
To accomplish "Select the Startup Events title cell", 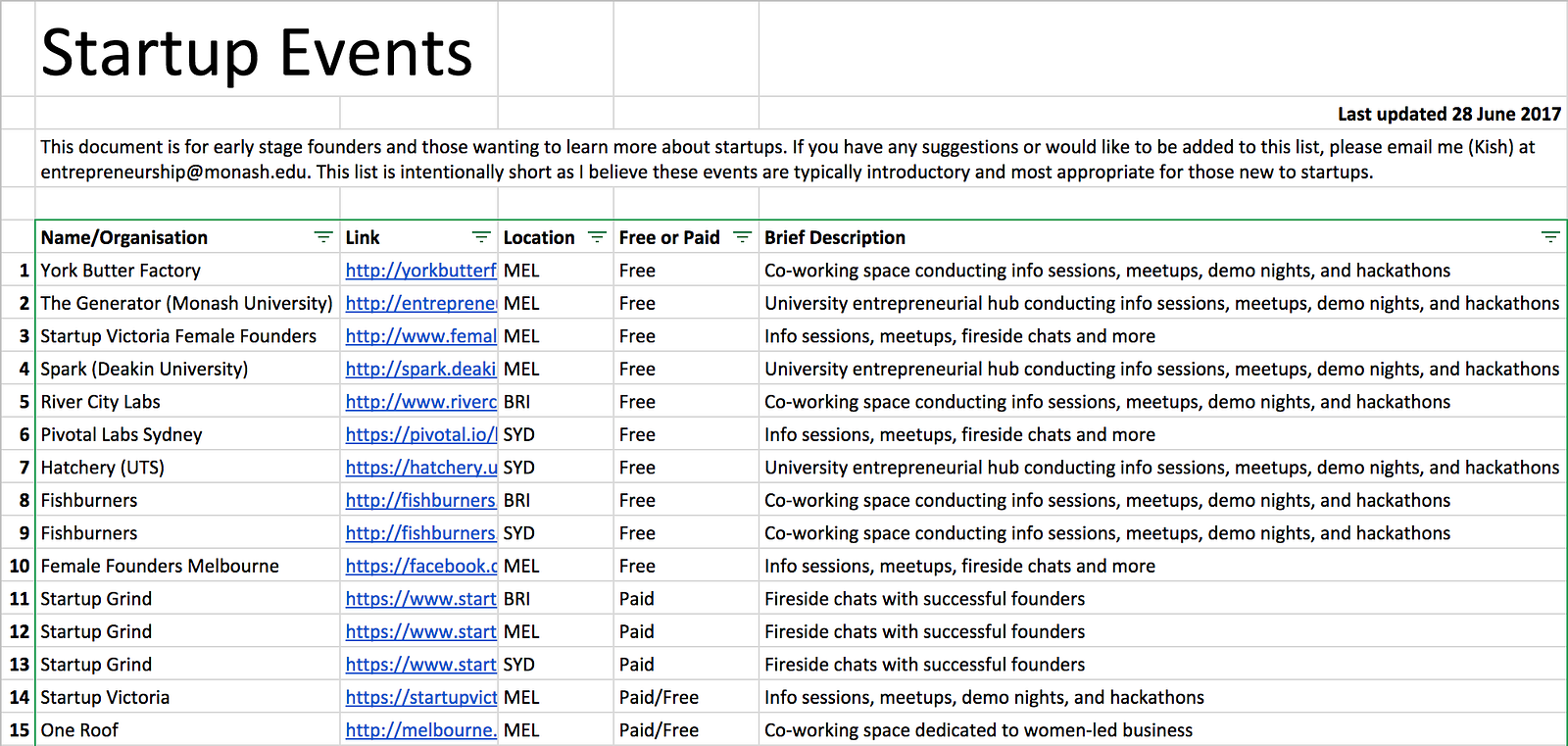I will (x=257, y=52).
